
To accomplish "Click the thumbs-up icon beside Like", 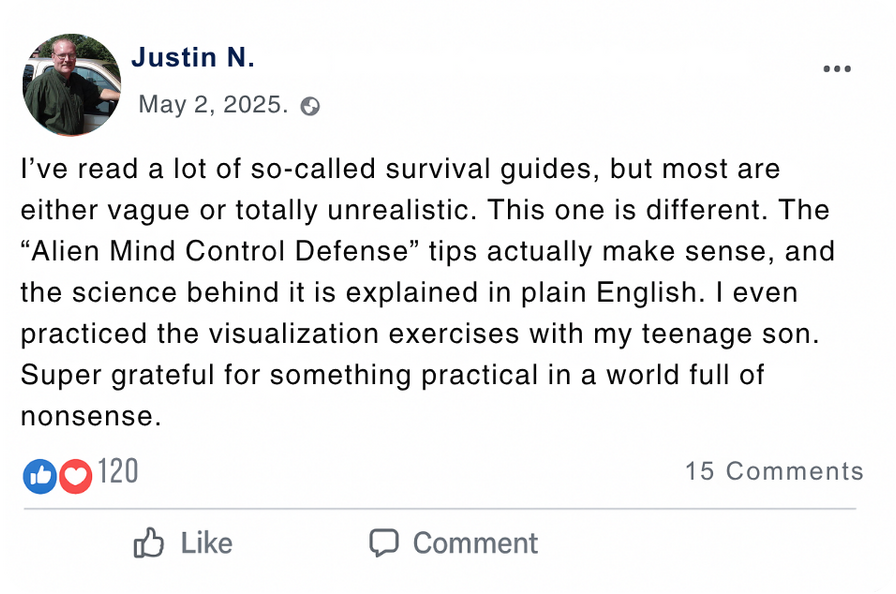I will tap(149, 543).
